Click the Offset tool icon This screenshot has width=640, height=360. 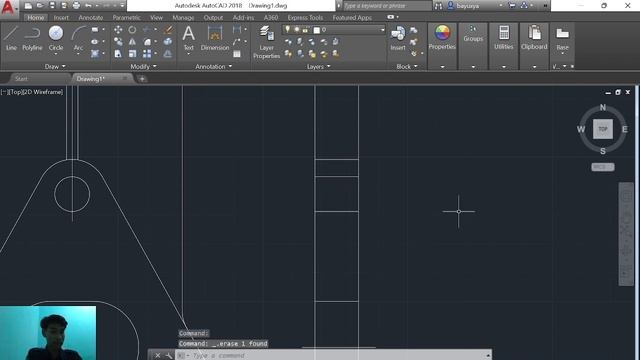click(168, 53)
